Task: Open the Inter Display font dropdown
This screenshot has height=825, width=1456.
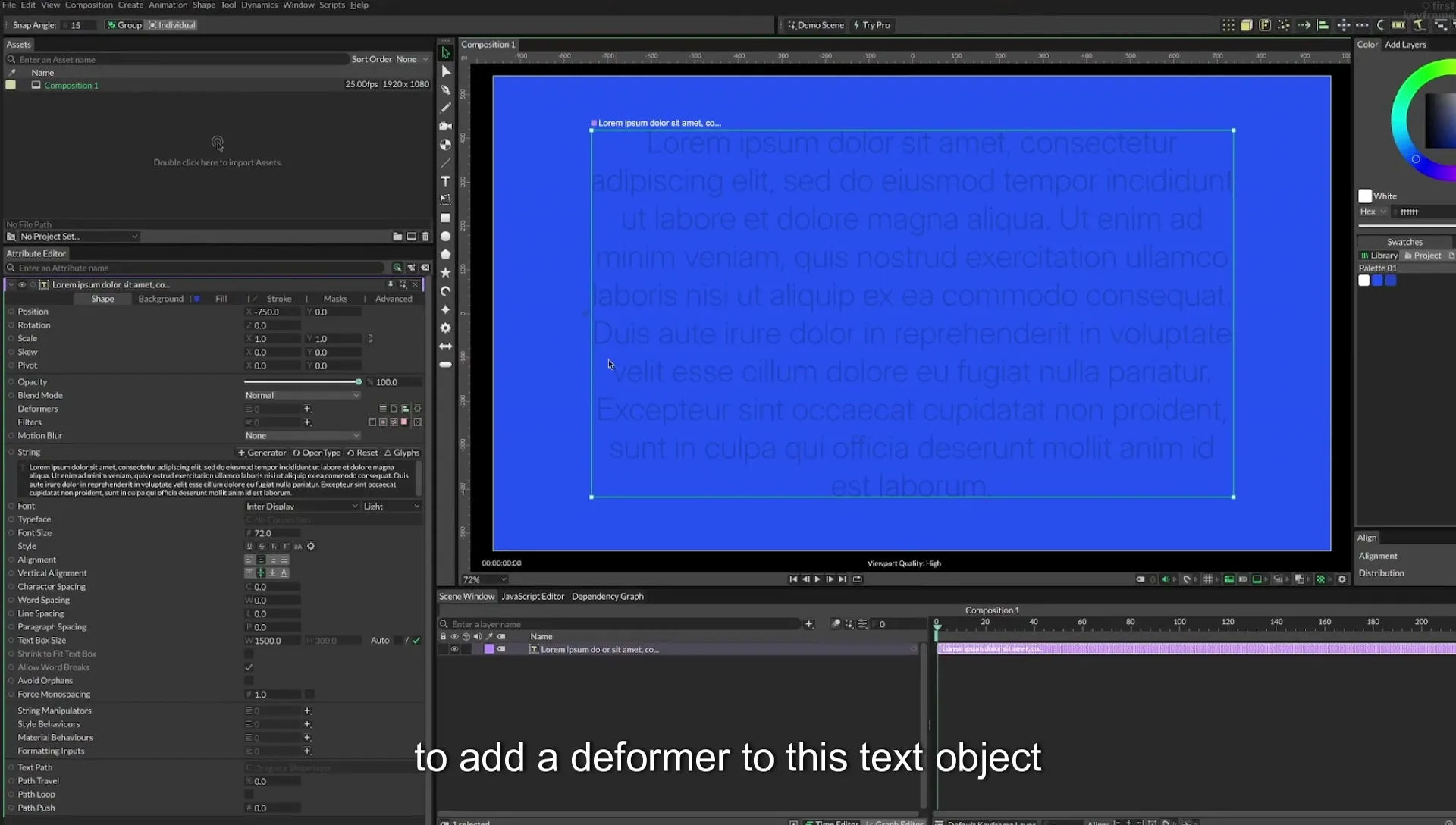Action: (302, 507)
